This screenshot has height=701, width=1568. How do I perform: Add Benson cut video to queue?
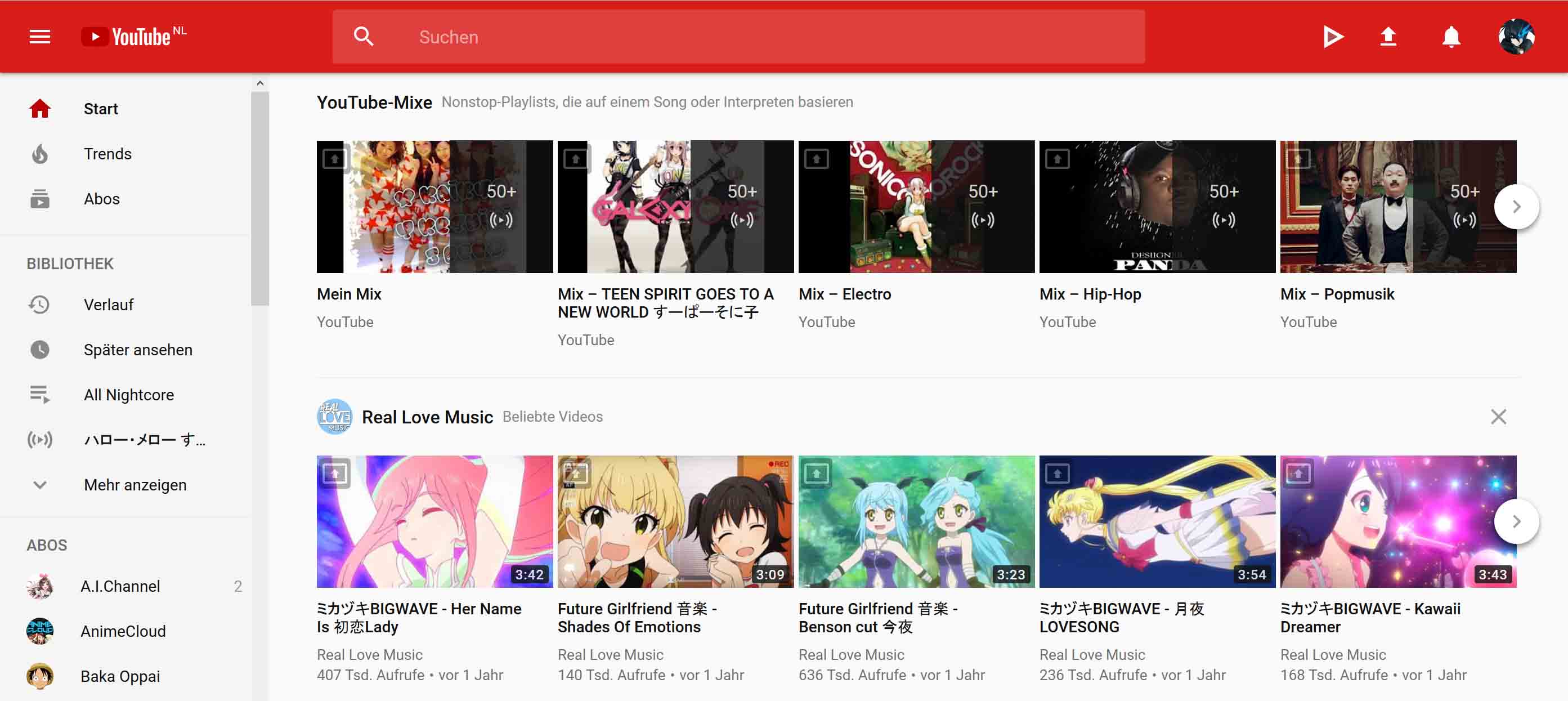click(x=816, y=473)
